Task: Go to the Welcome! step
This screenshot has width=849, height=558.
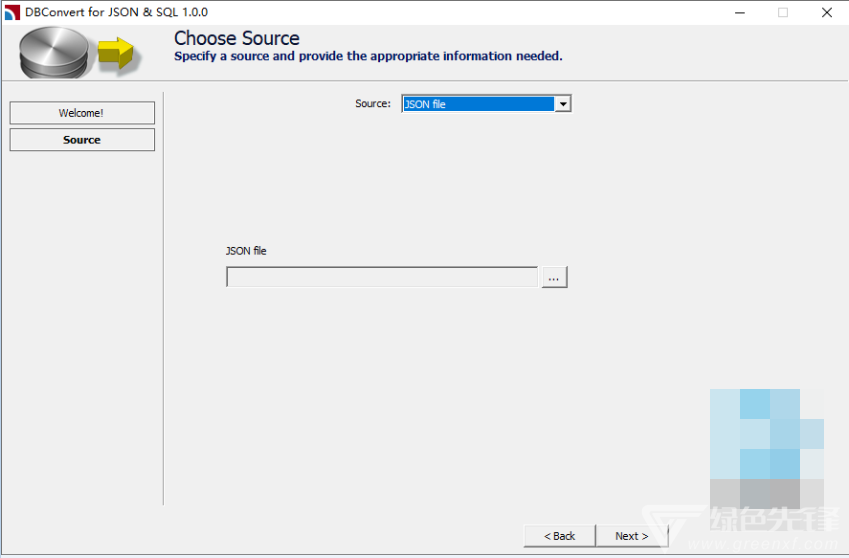Action: pos(82,113)
